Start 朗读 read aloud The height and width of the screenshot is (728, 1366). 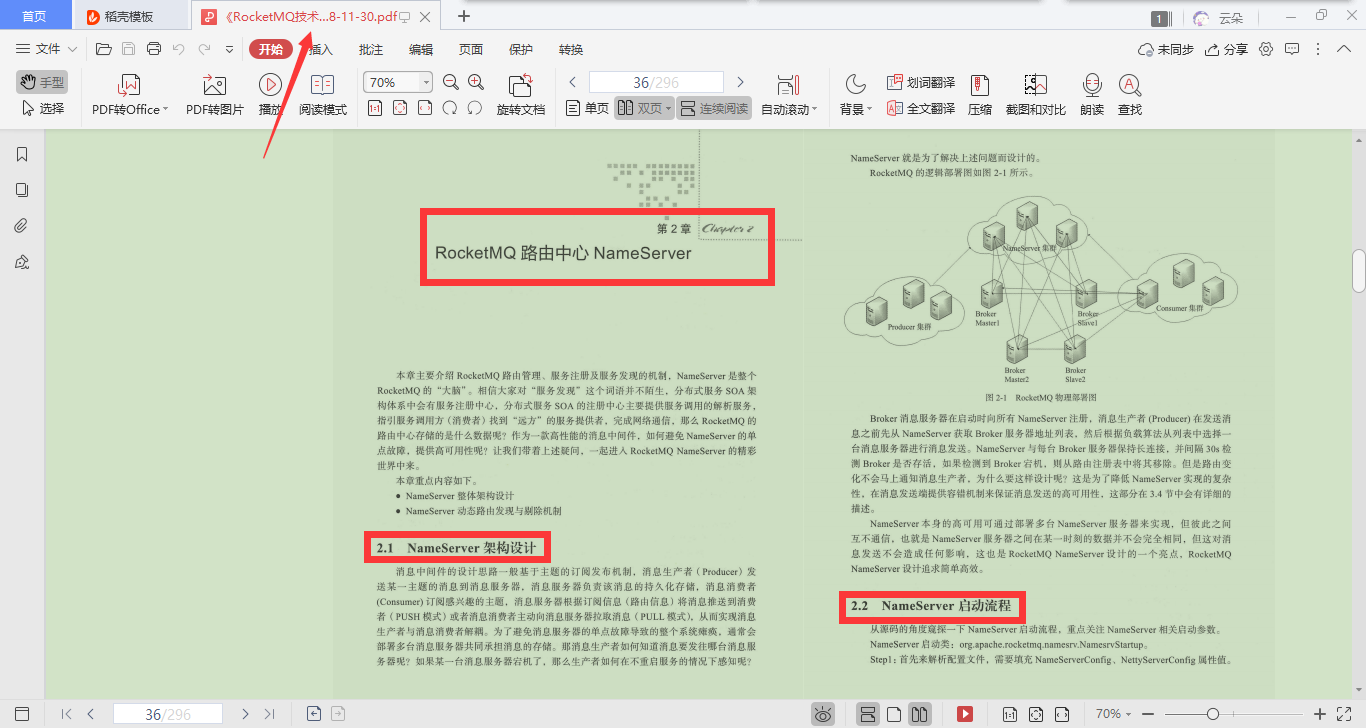(x=1092, y=96)
